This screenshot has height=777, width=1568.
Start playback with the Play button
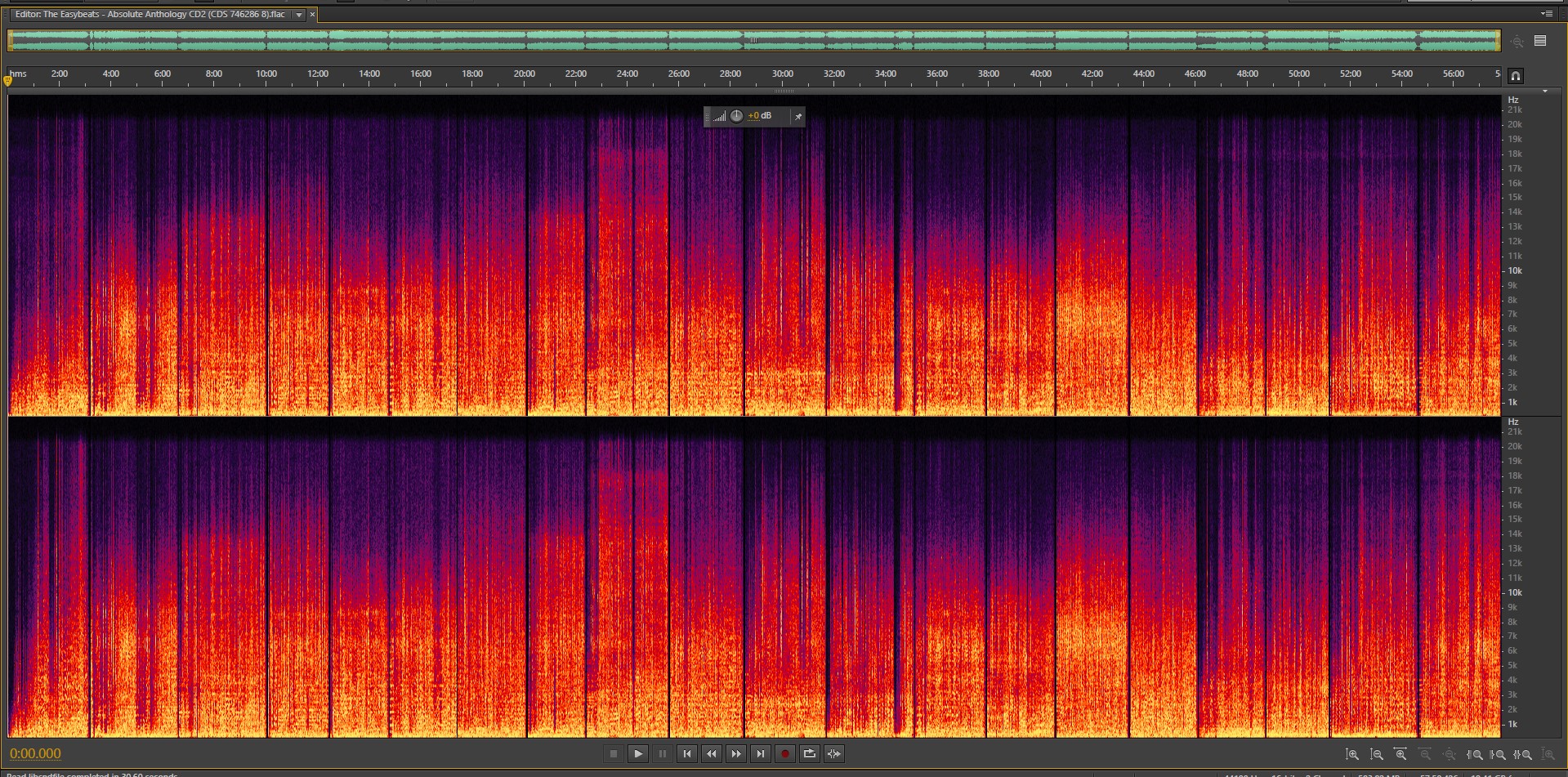(x=638, y=754)
